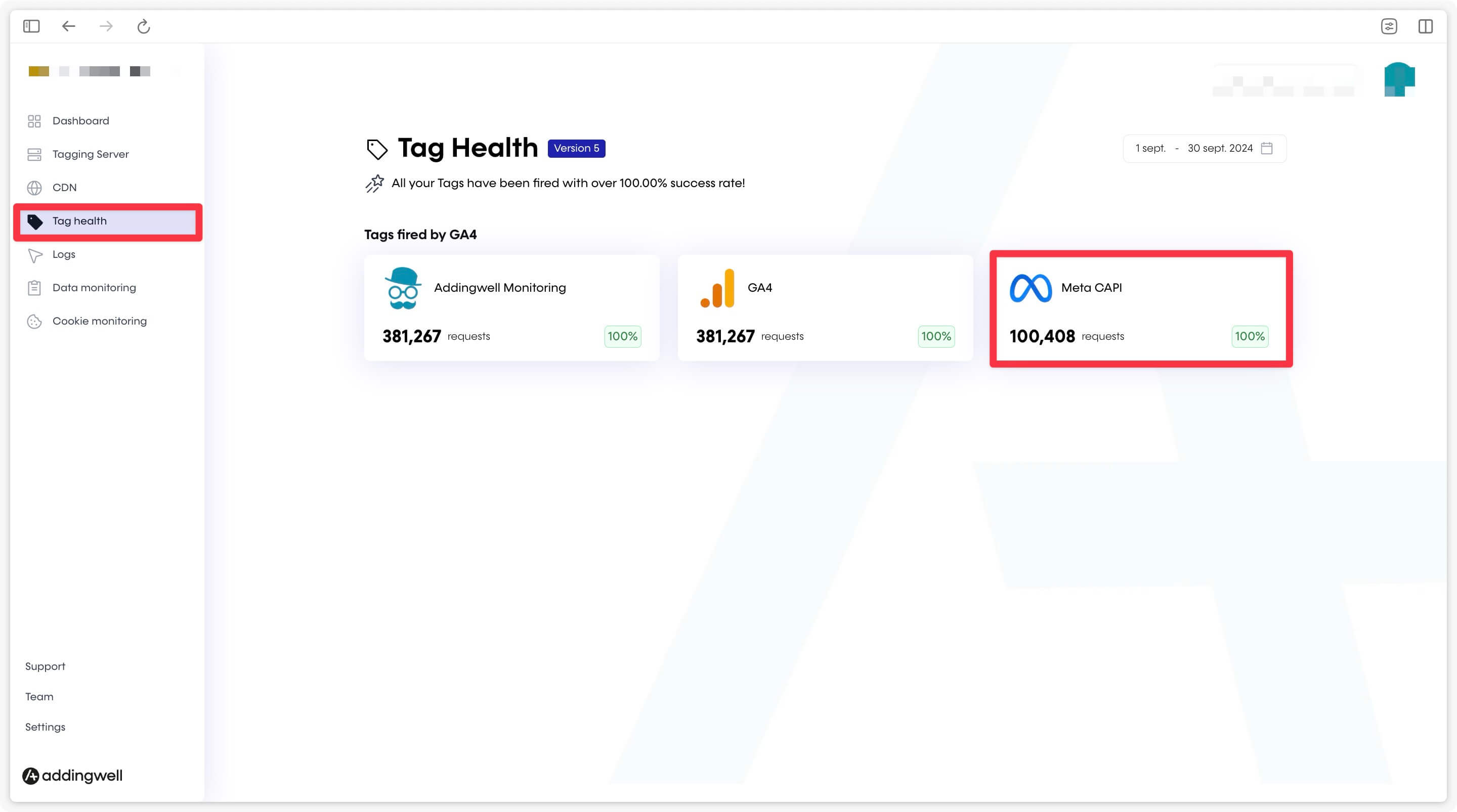The image size is (1457, 812).
Task: Click the Tag health tag icon
Action: point(35,221)
